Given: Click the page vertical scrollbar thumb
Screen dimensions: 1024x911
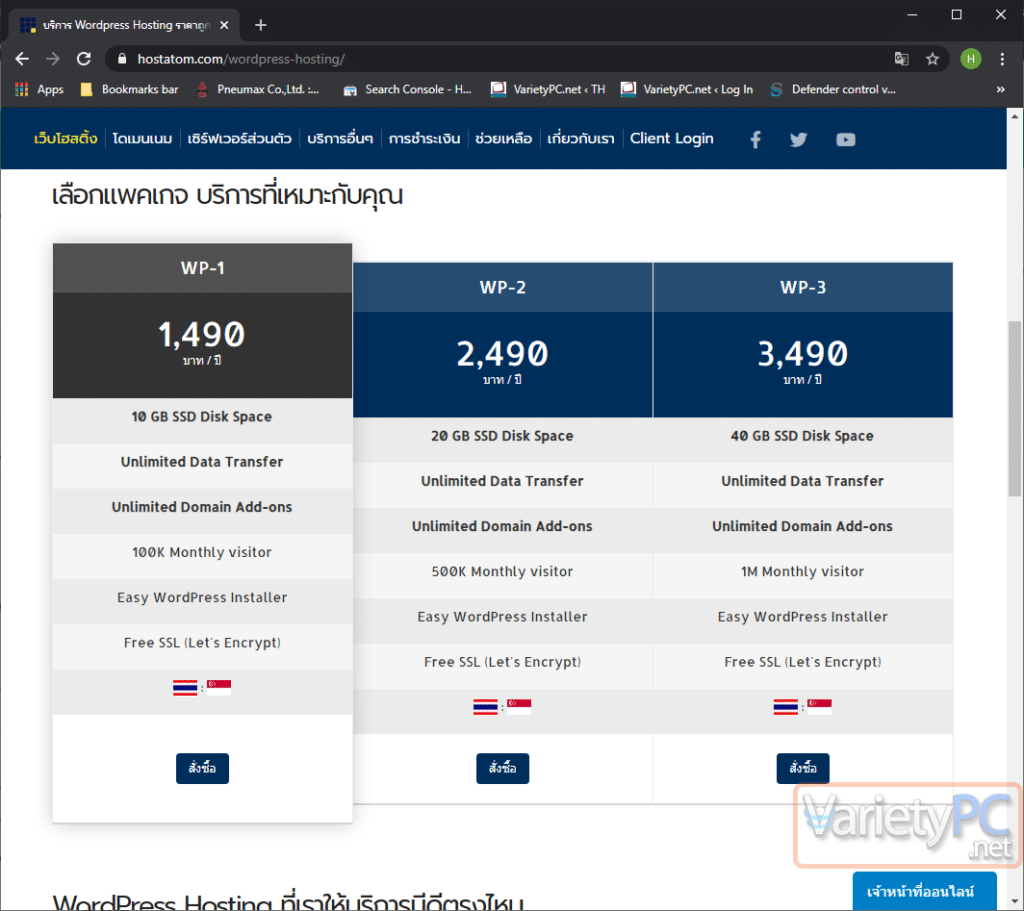Looking at the screenshot, I should point(1014,408).
